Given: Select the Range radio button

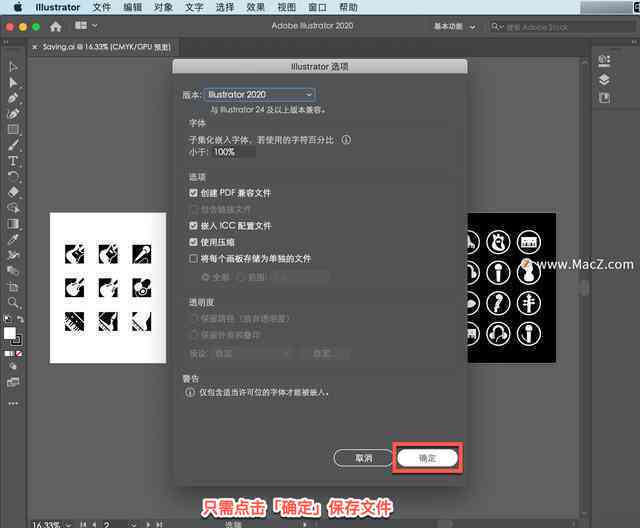Looking at the screenshot, I should [x=241, y=277].
